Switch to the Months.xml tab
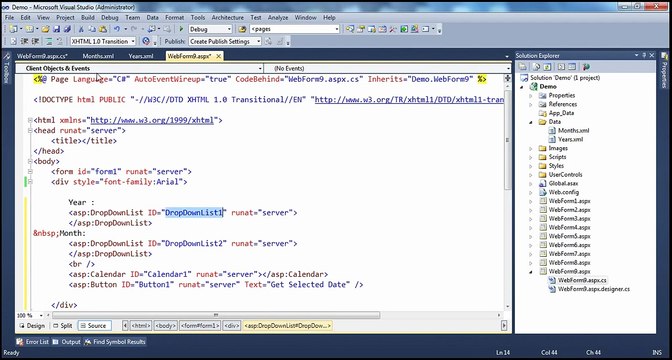672x360 pixels. pyautogui.click(x=98, y=56)
